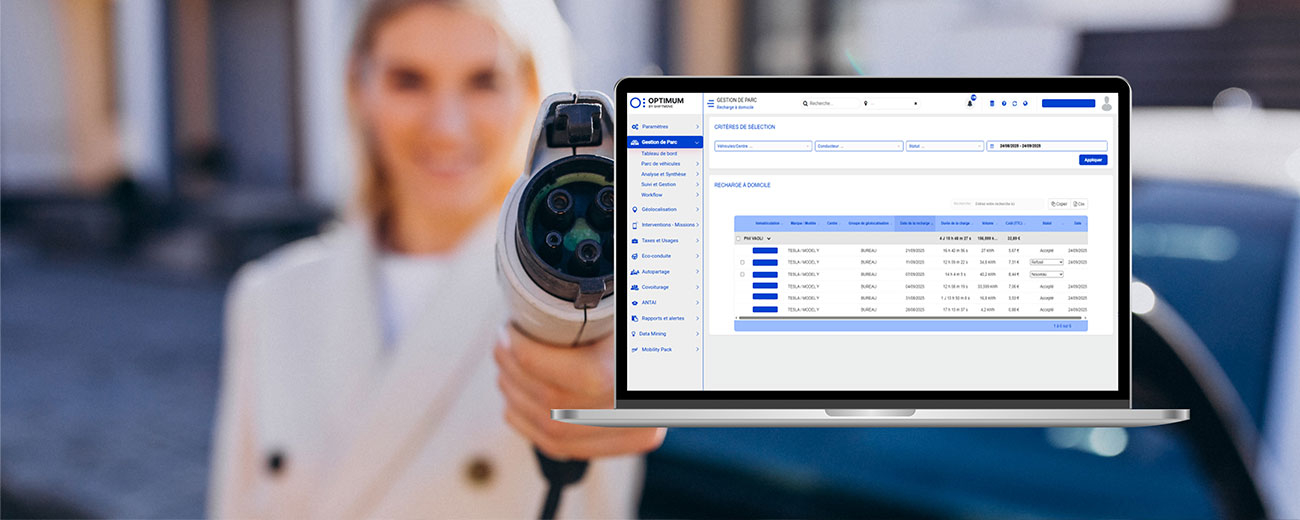Expand Analyse et Synthèse submenu
The height and width of the screenshot is (520, 1300).
697,174
